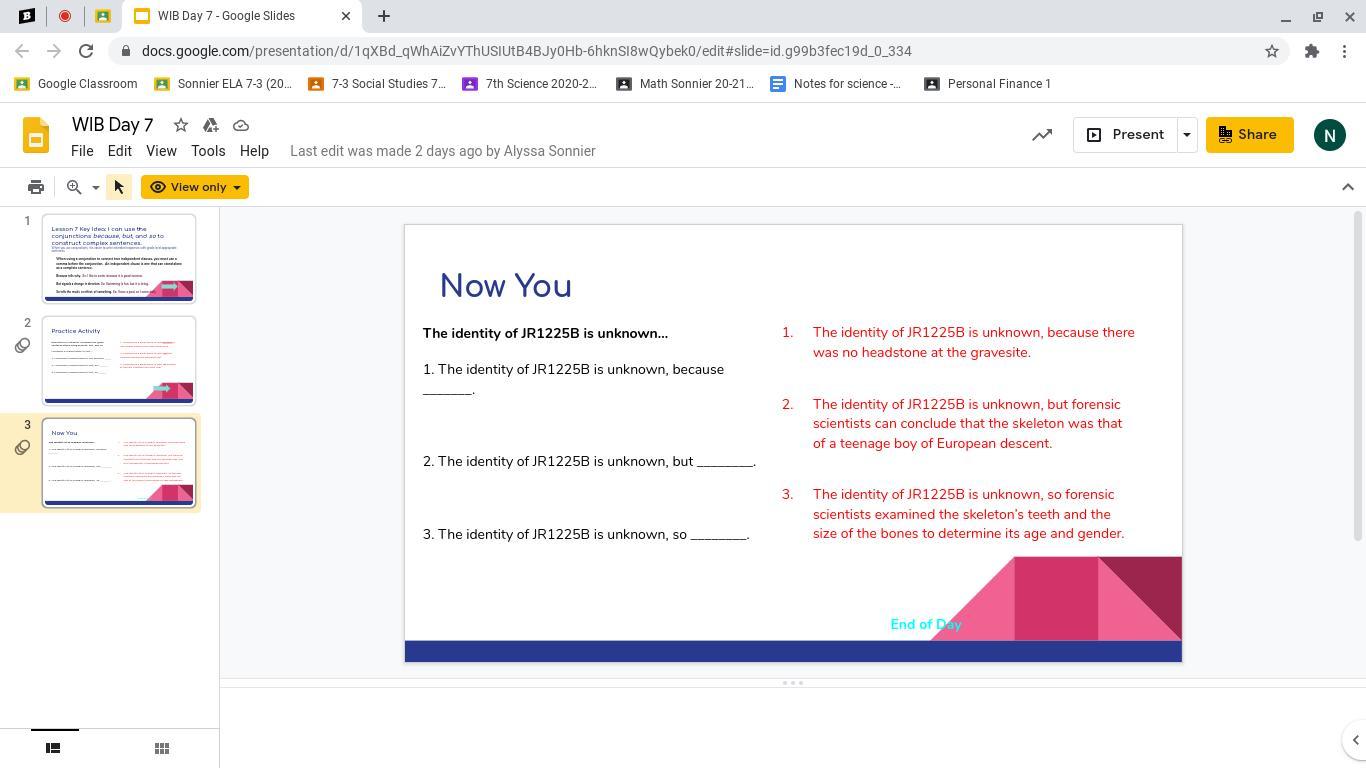The image size is (1366, 768).
Task: Click the vertical scrollbar of slide area
Action: 1357,377
